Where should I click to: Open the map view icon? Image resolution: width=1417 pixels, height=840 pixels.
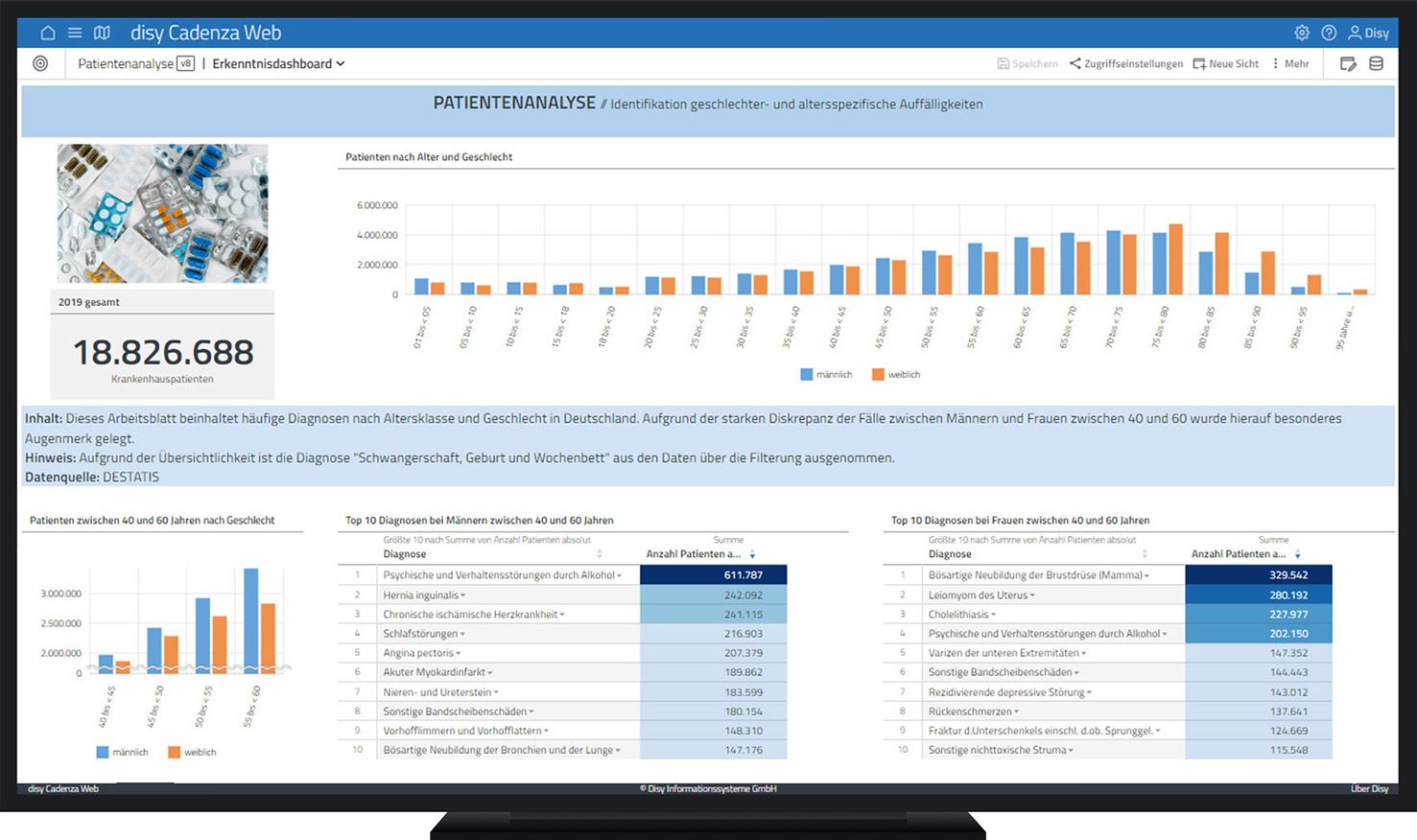pos(102,33)
